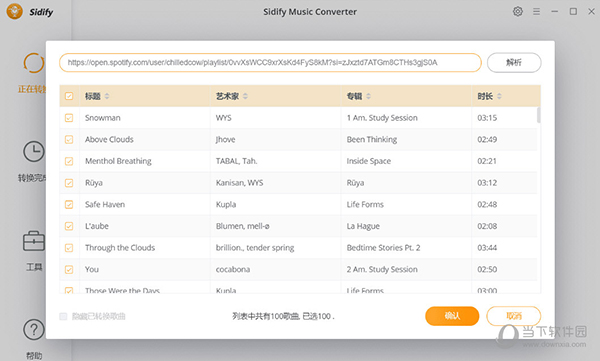Open the settings gear in title bar
The height and width of the screenshot is (361, 600).
(x=517, y=11)
